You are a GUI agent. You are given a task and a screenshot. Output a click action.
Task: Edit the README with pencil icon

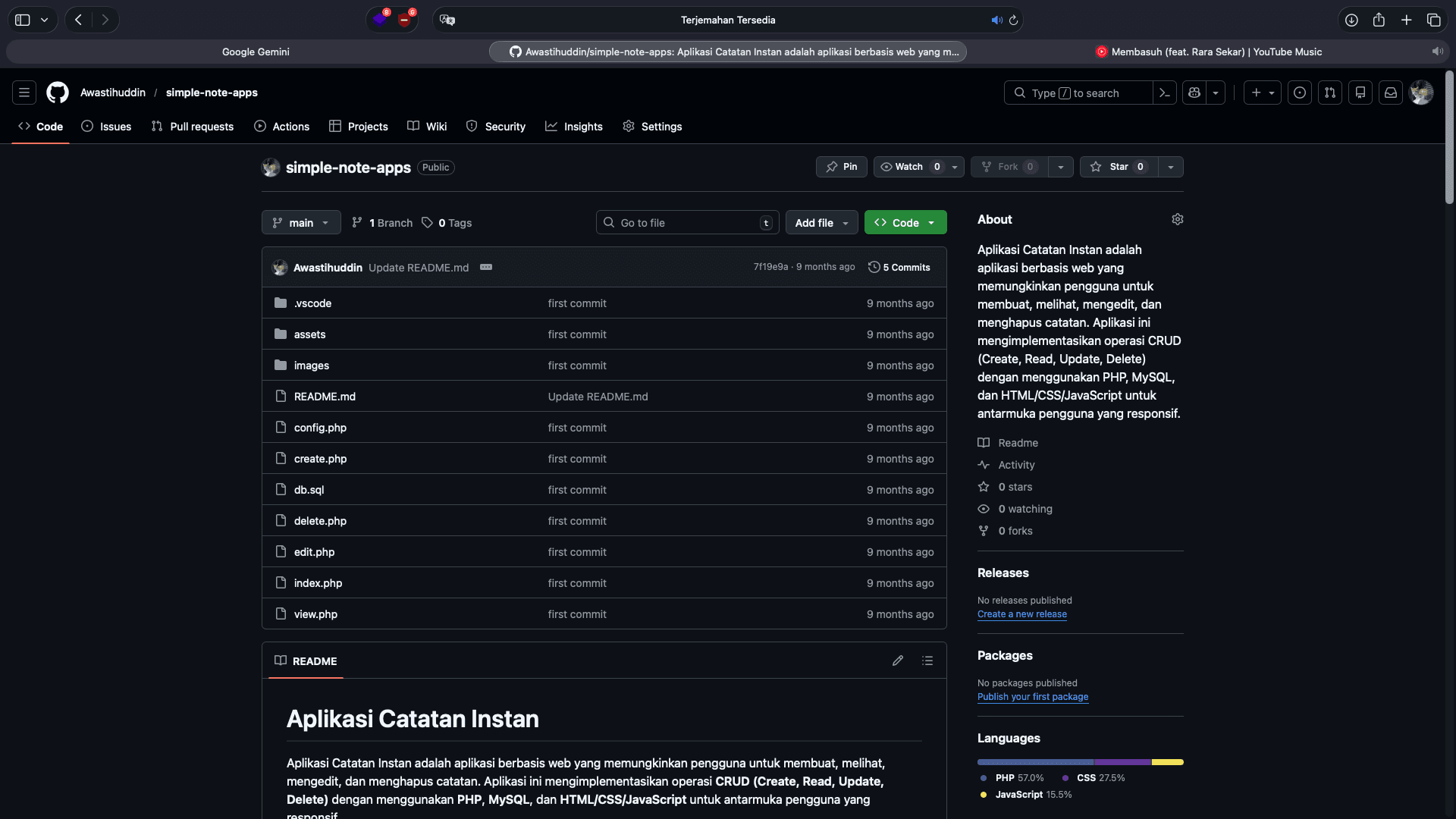point(898,661)
